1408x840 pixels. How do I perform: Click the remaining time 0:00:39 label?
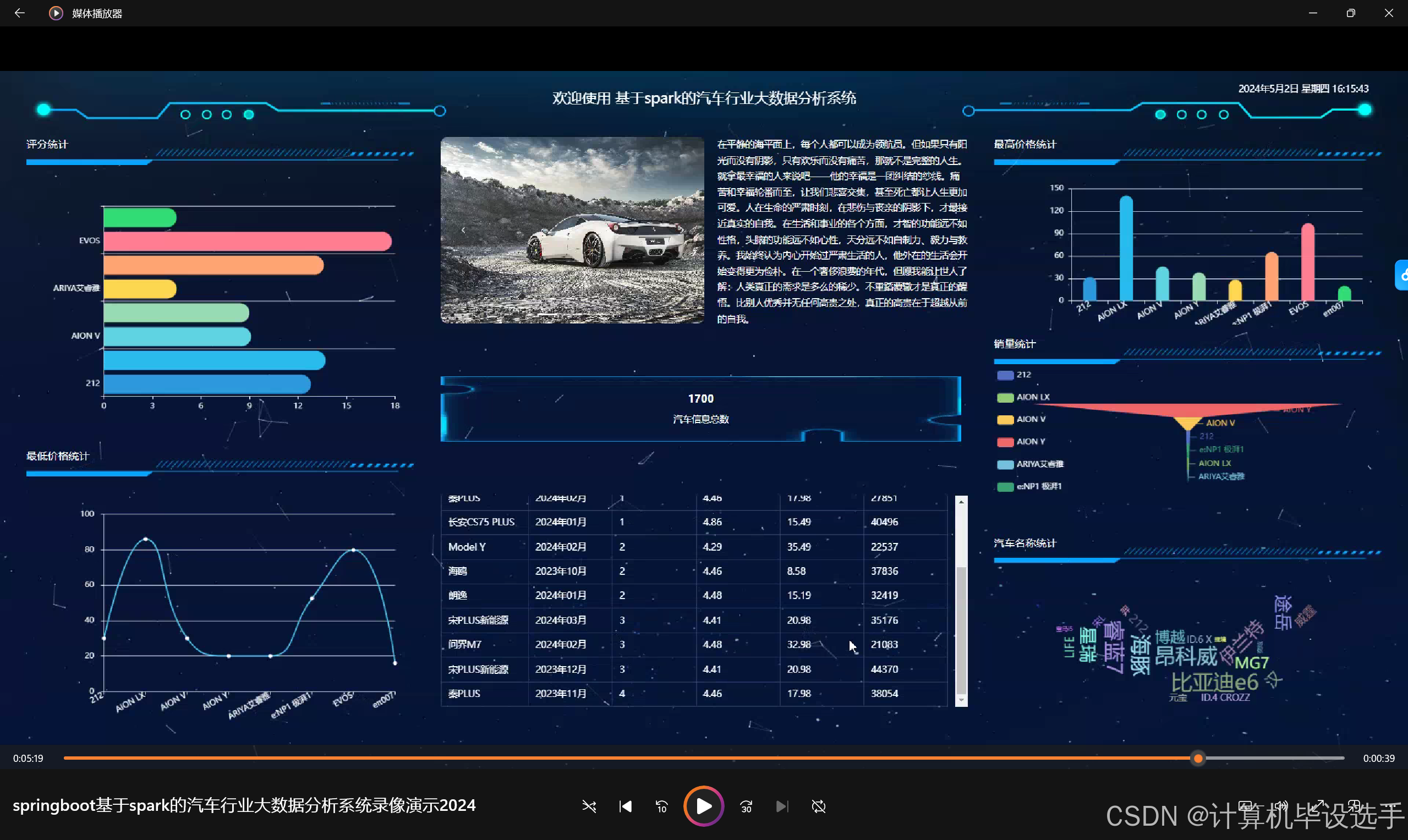click(x=1378, y=758)
